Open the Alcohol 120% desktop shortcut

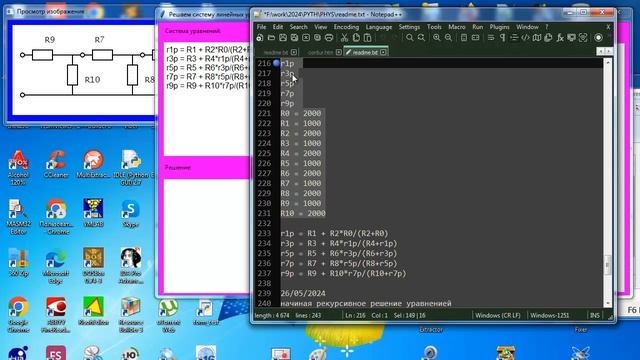(18, 167)
